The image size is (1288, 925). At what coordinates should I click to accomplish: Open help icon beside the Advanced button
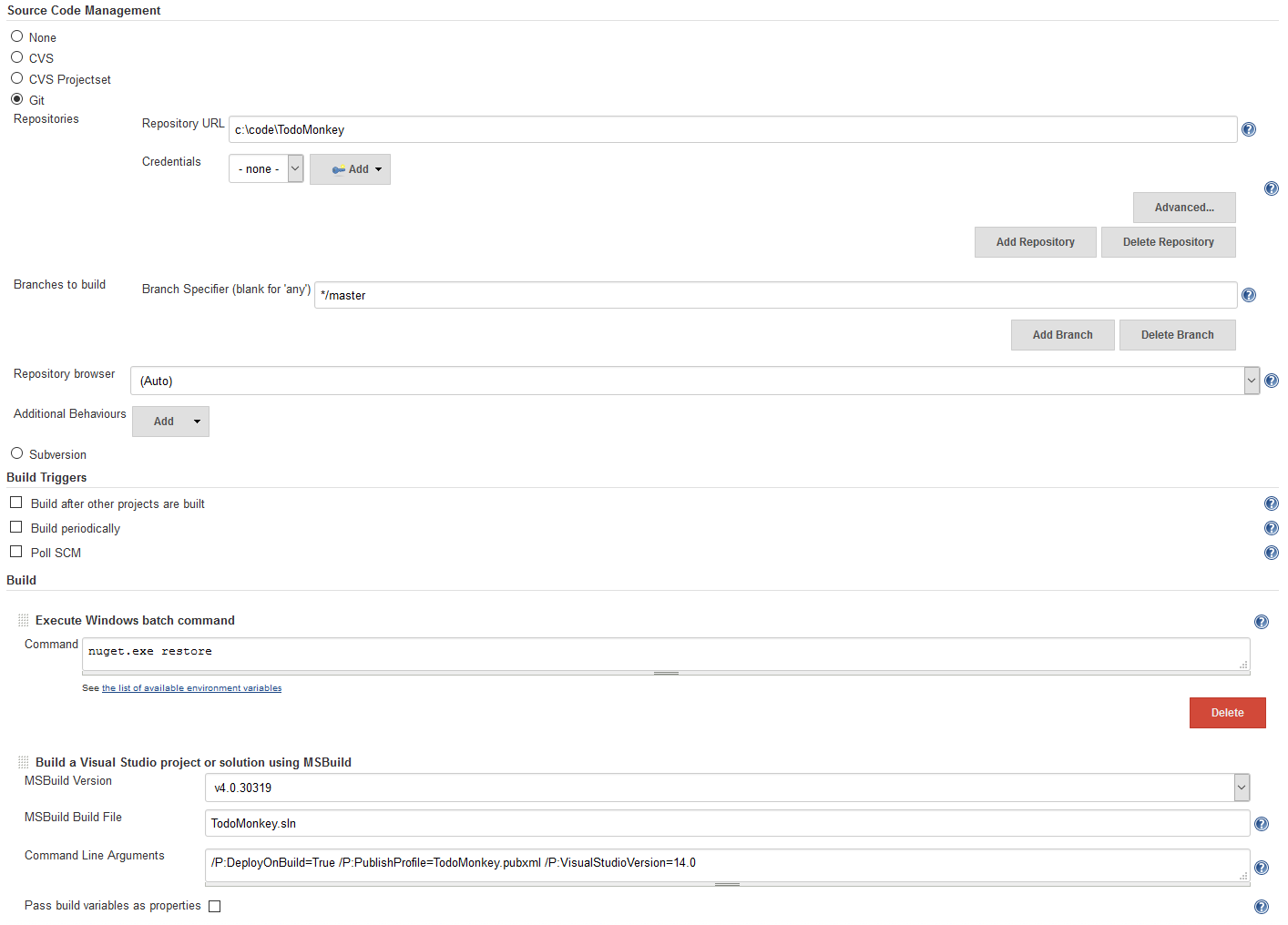[1272, 188]
